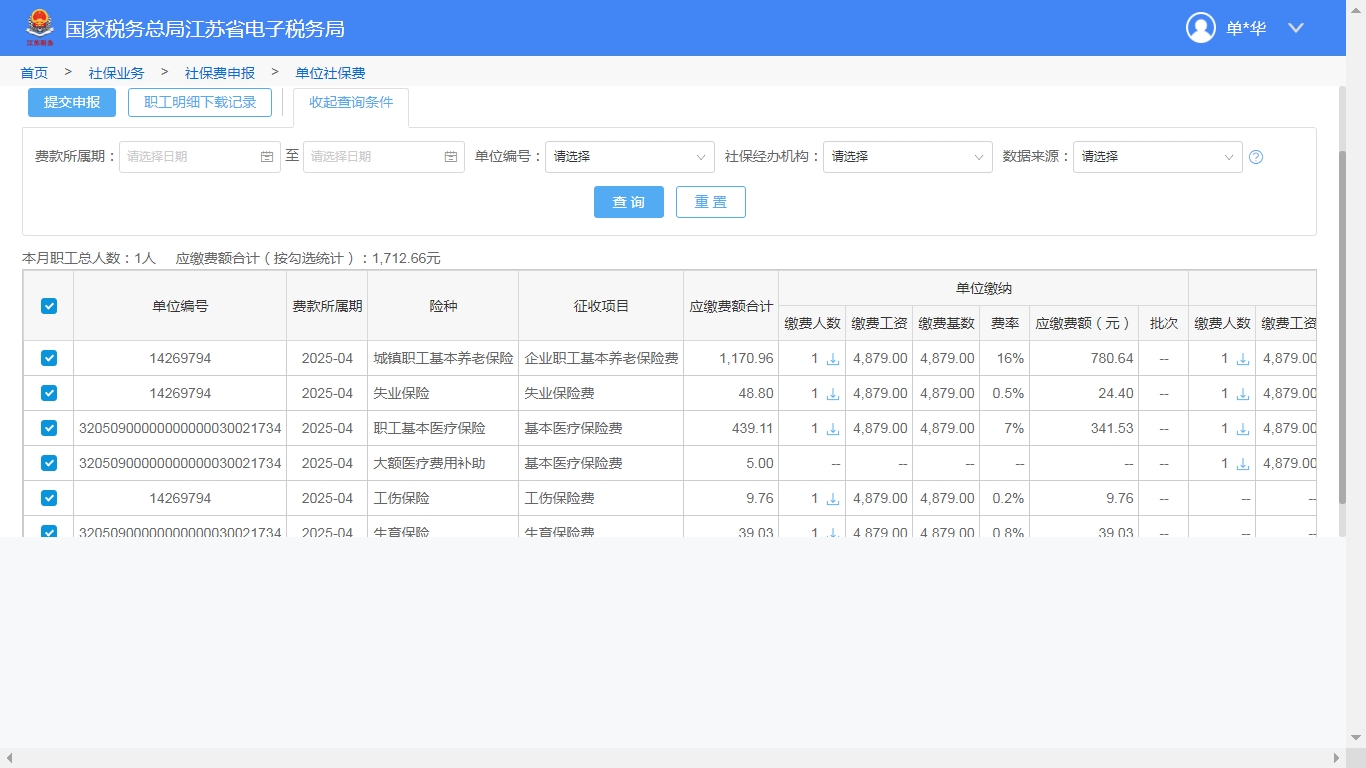Download unit payer list for 失业保险 row
This screenshot has width=1366, height=768.
[x=833, y=394]
